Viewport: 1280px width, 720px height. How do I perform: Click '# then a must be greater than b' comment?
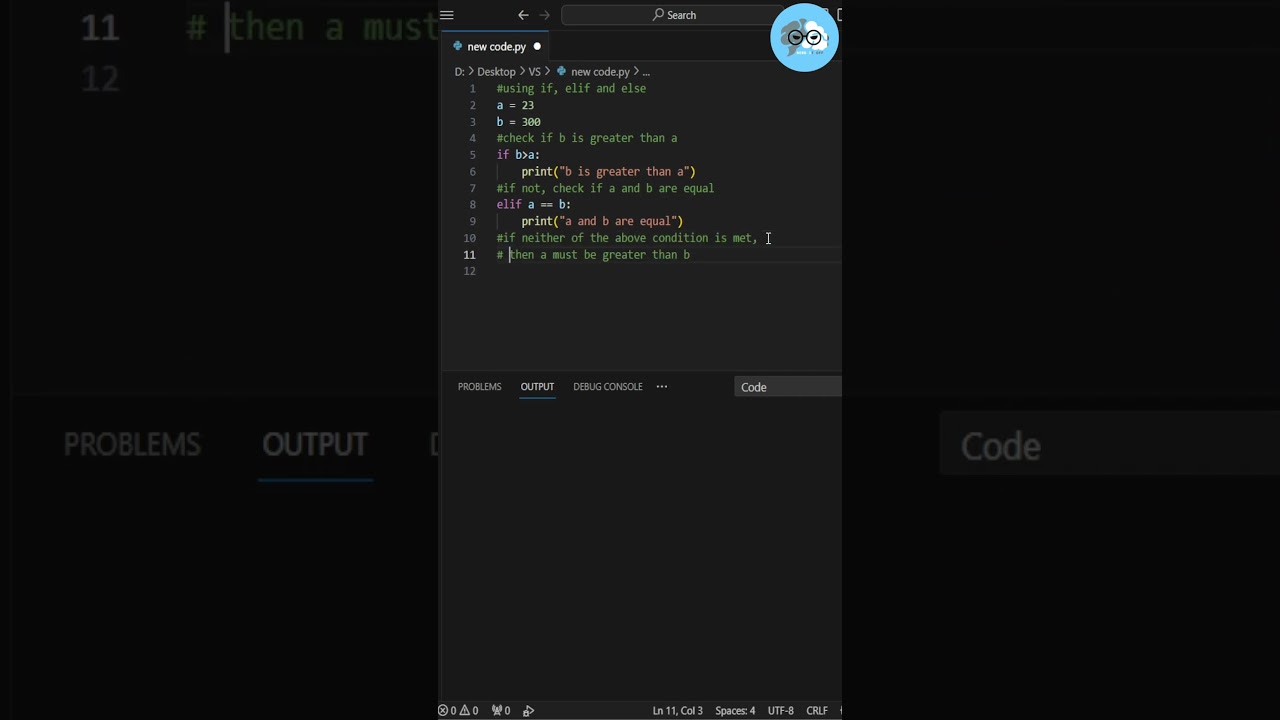point(593,255)
